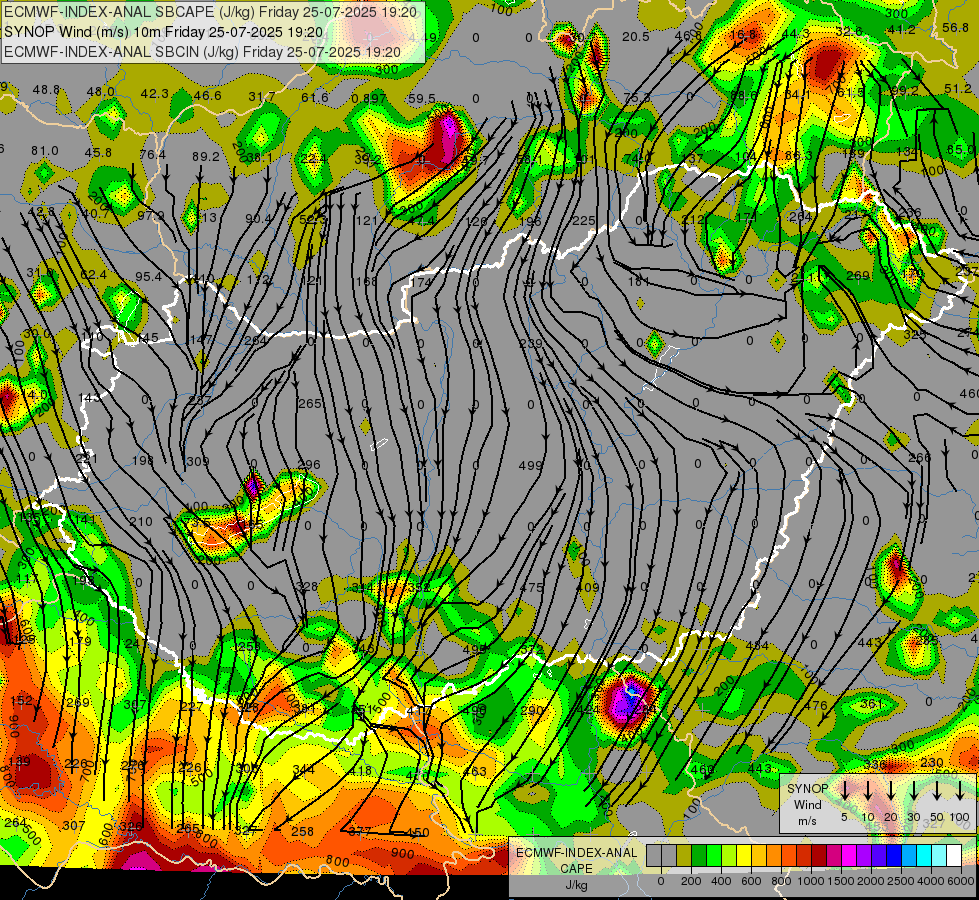The image size is (979, 900).
Task: Click the 30 m/s wind arrow in legend
Action: pos(914,791)
